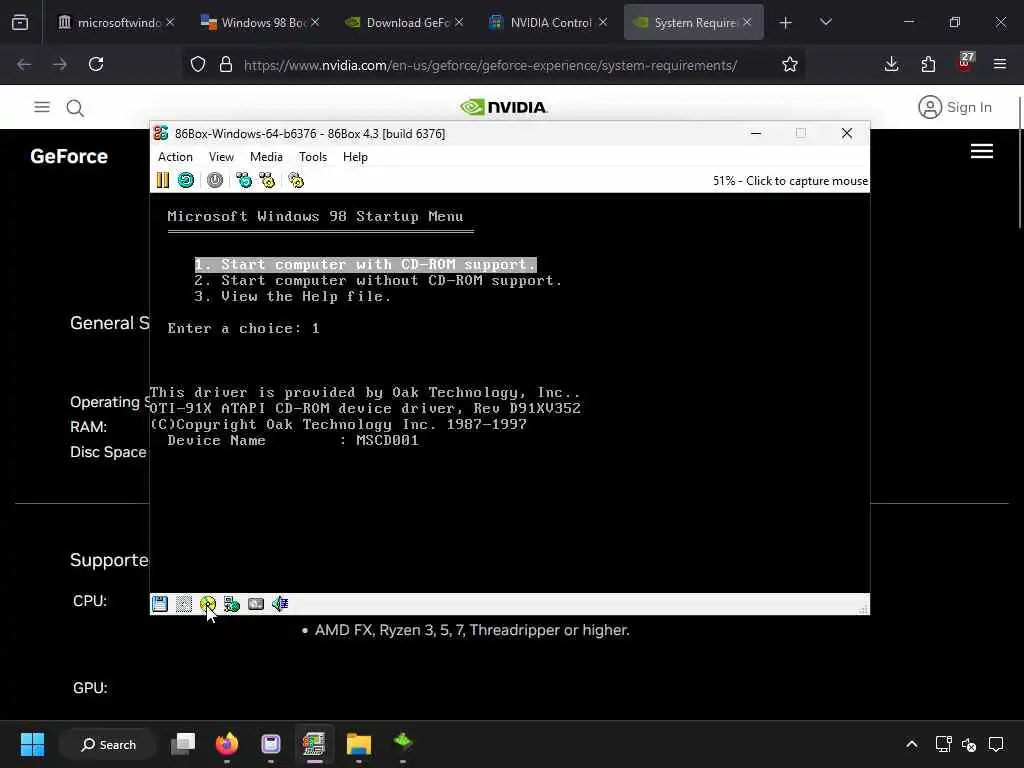1024x768 pixels.
Task: Click option 2 Start without CD-ROM support
Action: [378, 281]
